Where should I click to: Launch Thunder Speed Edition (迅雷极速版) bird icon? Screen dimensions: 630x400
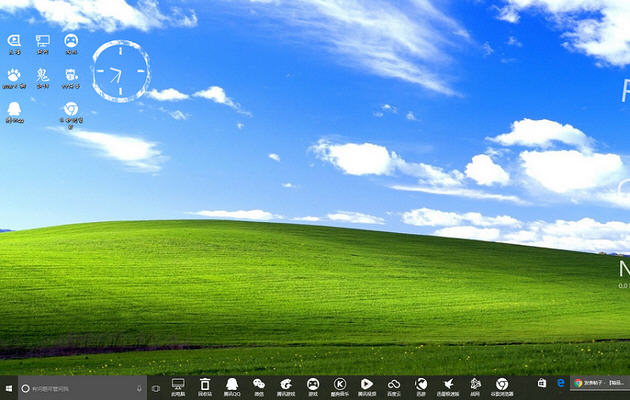448,387
